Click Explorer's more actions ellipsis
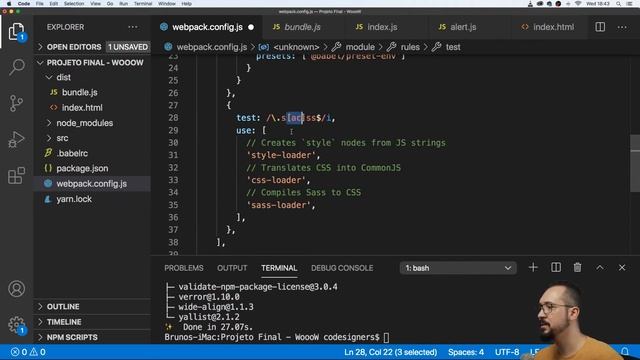640x360 pixels. tap(133, 27)
